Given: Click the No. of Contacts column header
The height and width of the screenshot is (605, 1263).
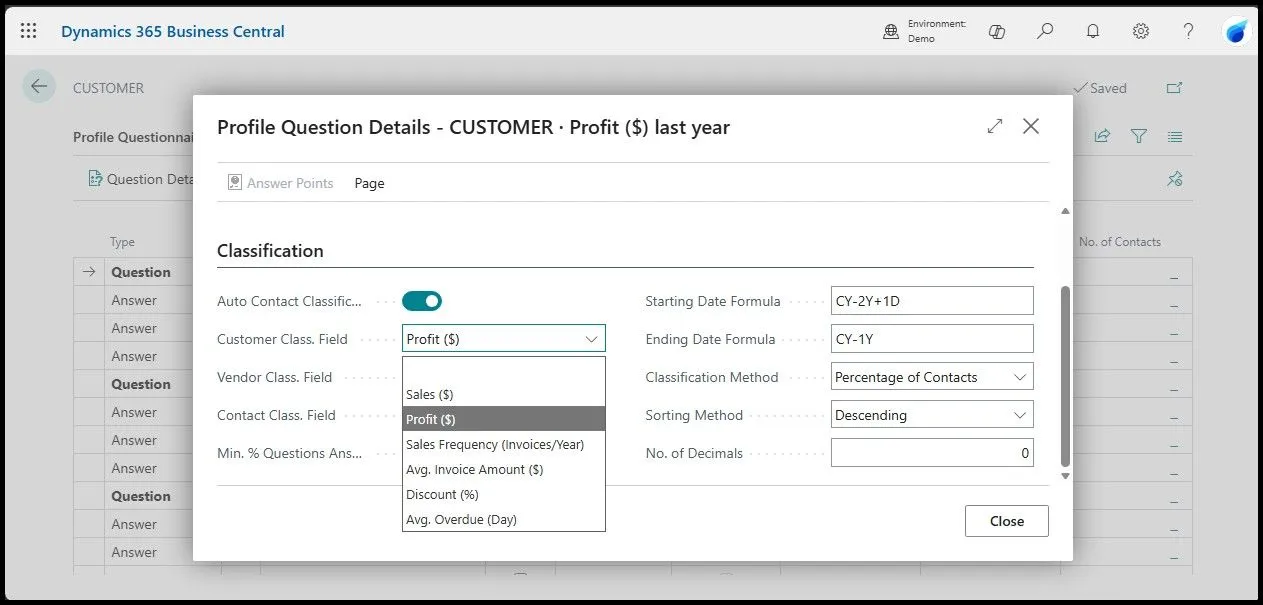Looking at the screenshot, I should click(x=1120, y=242).
